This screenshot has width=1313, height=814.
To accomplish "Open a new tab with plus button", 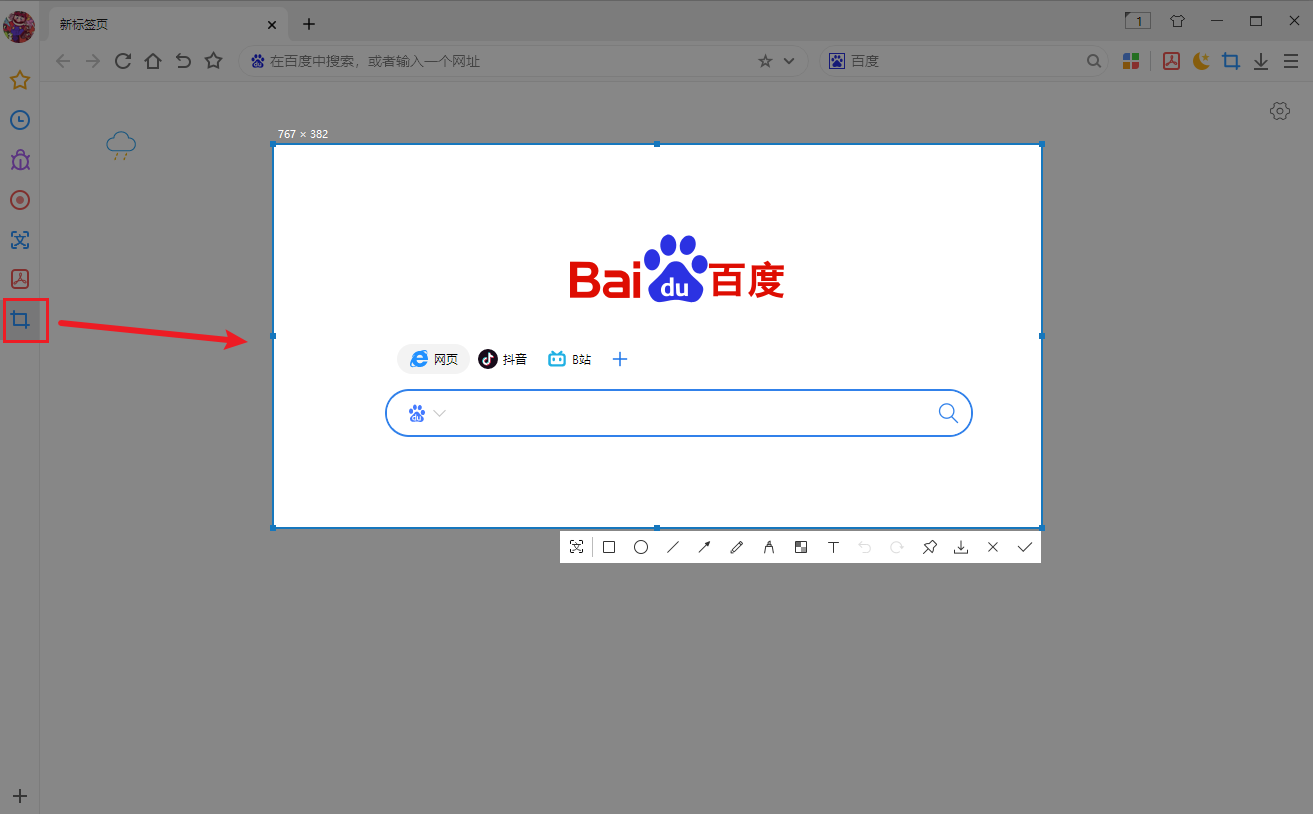I will [x=309, y=24].
